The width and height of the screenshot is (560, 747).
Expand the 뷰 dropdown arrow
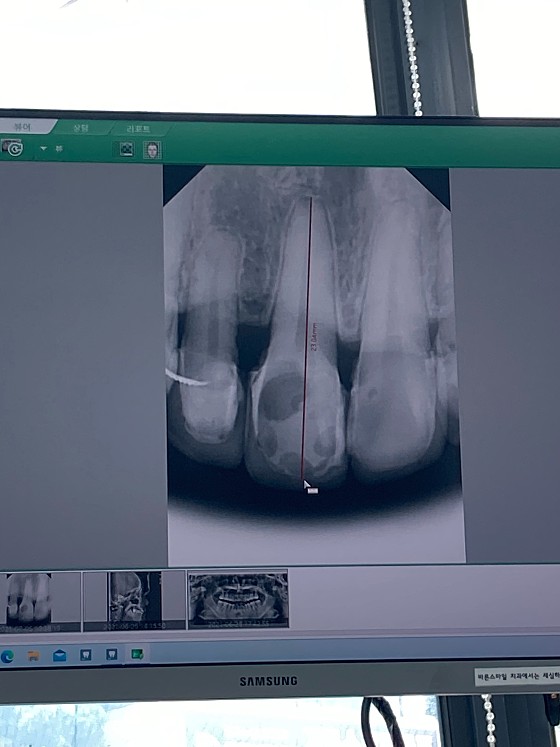tap(43, 149)
